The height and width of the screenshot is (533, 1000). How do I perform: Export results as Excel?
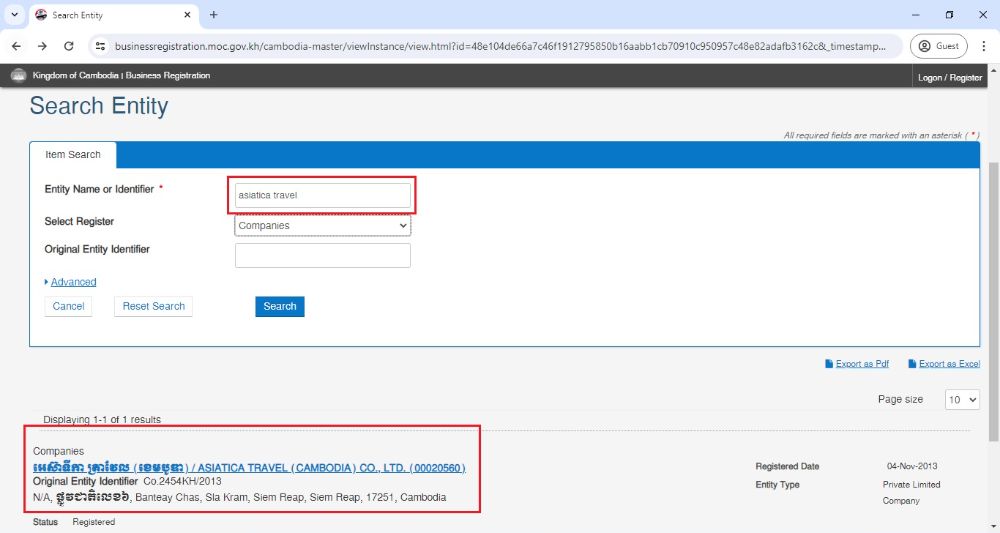pos(949,363)
